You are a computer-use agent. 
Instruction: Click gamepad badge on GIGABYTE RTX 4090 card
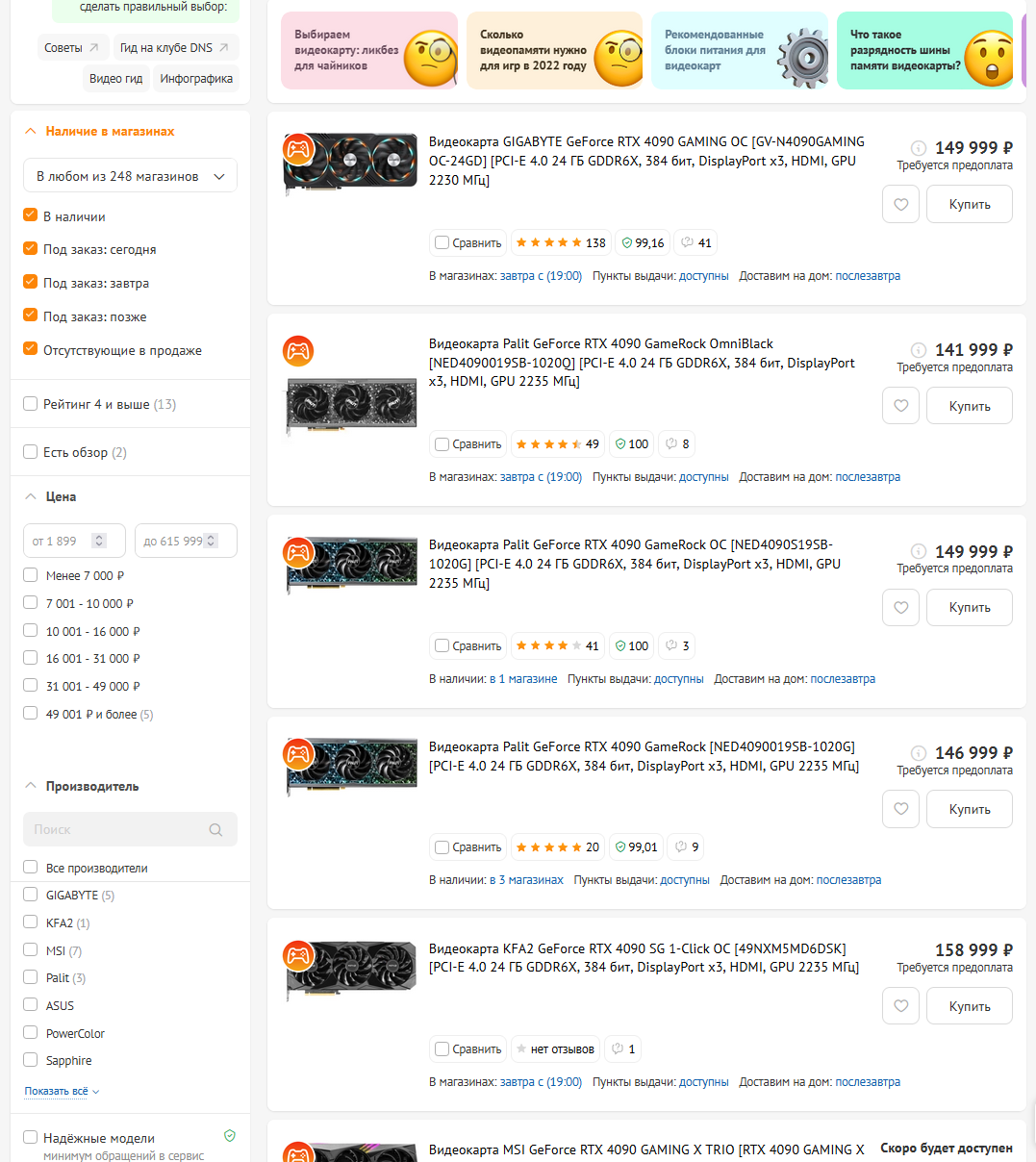pyautogui.click(x=298, y=149)
